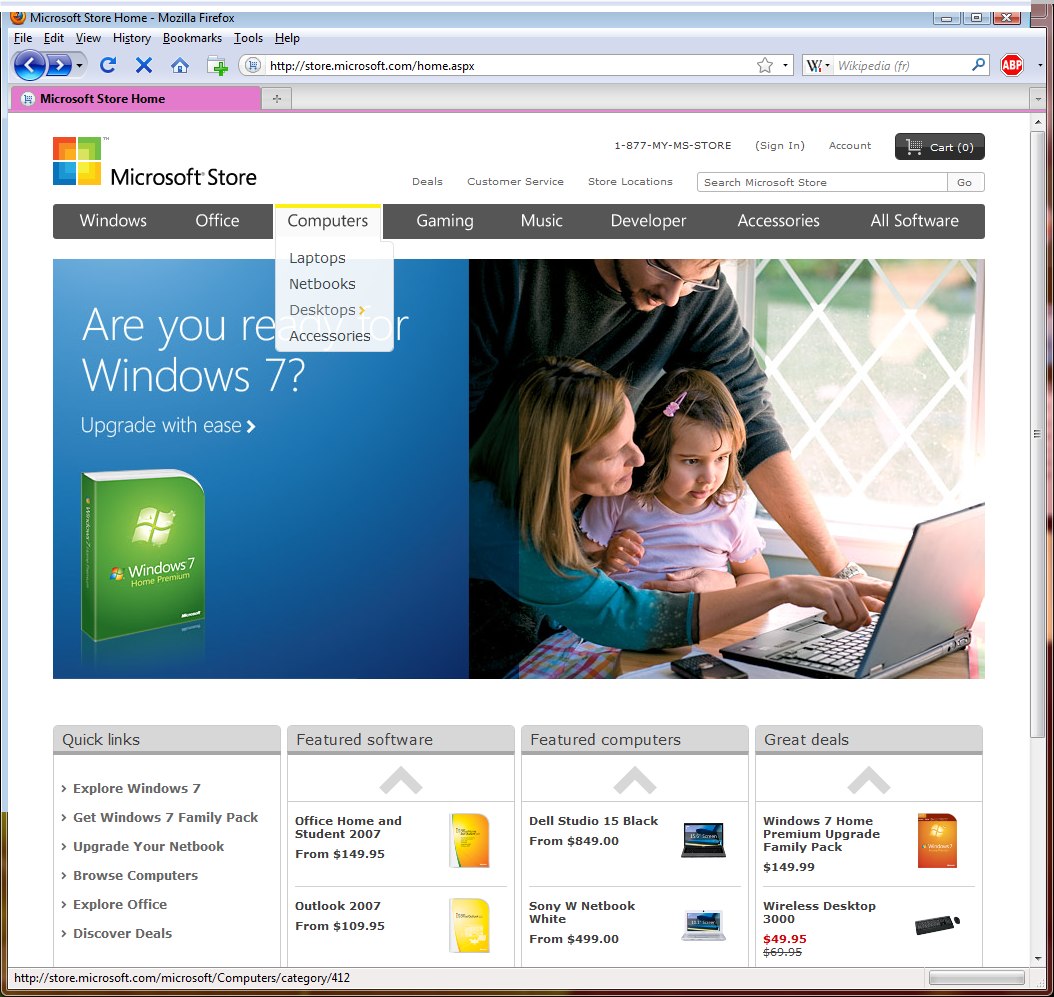Open the Customer Service link
Image resolution: width=1054 pixels, height=997 pixels.
[516, 182]
